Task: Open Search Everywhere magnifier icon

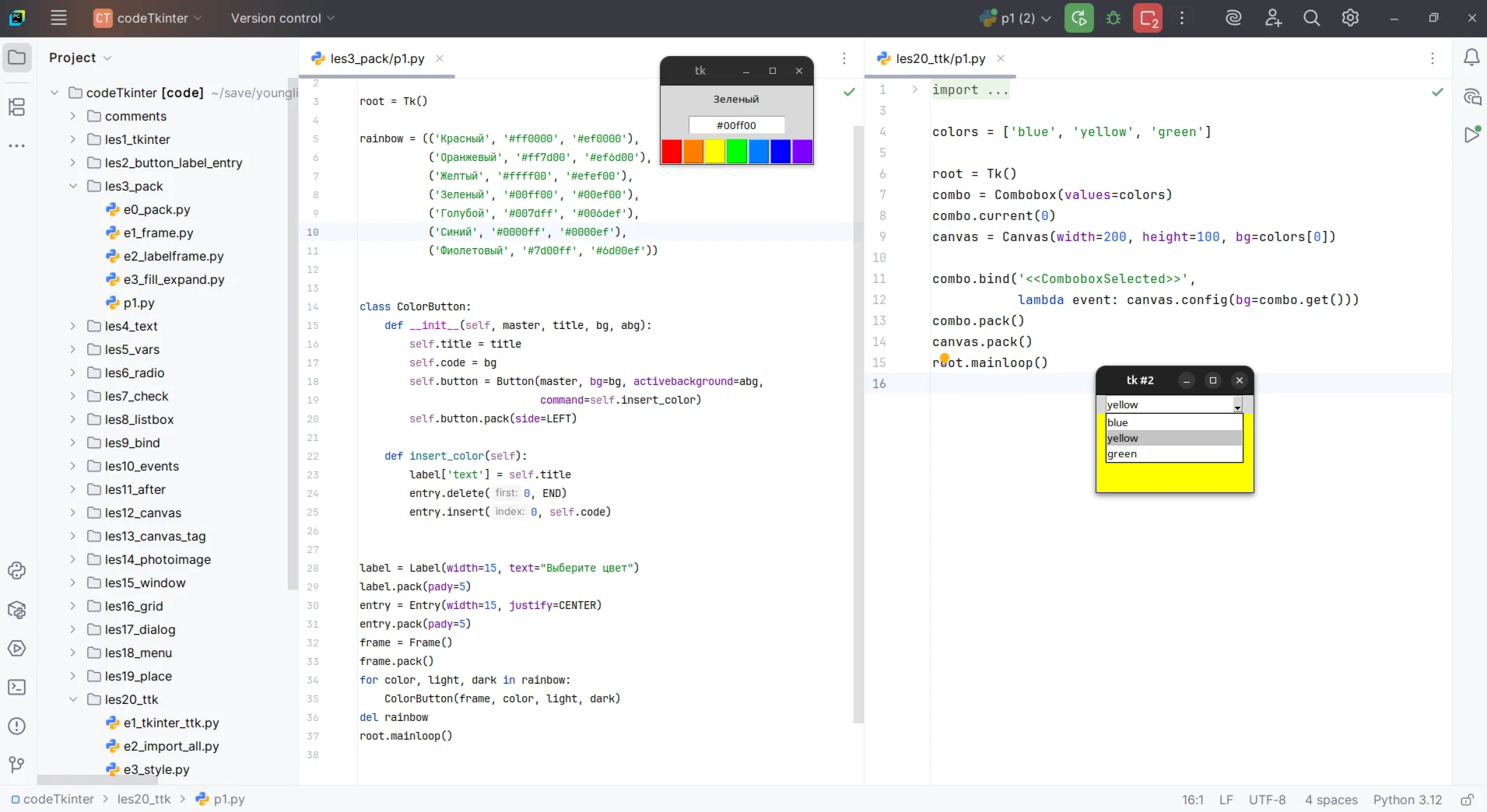Action: click(1311, 18)
